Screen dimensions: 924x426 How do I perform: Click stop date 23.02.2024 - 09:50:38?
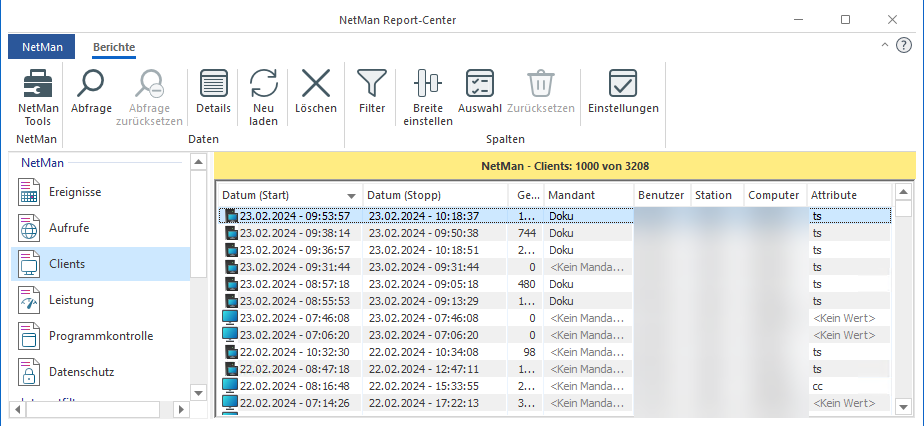click(x=424, y=233)
